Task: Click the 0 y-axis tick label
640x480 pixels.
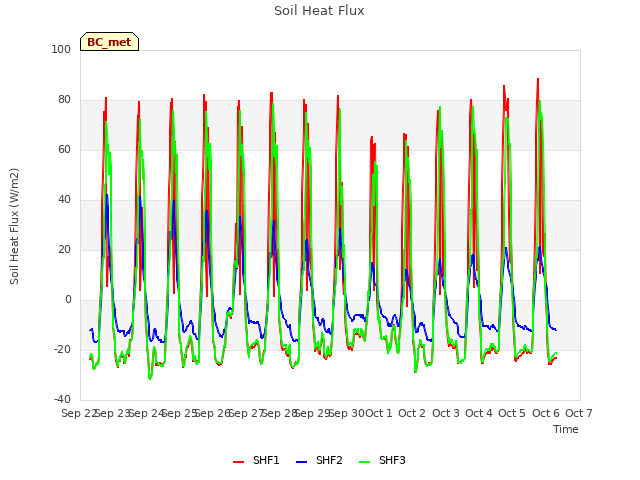Action: point(68,300)
